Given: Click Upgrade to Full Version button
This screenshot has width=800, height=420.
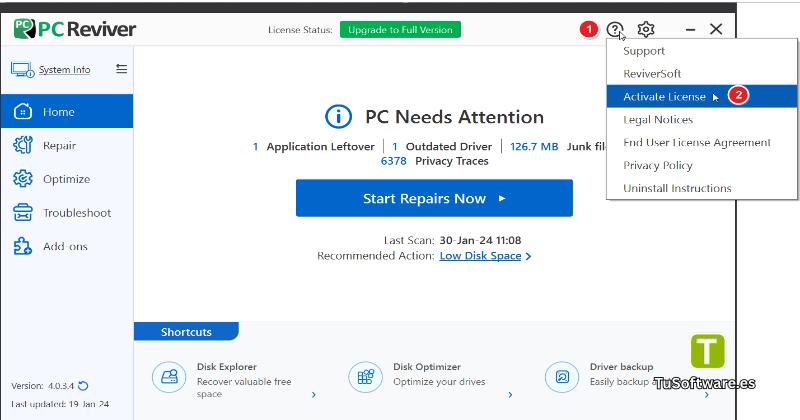Looking at the screenshot, I should 401,30.
